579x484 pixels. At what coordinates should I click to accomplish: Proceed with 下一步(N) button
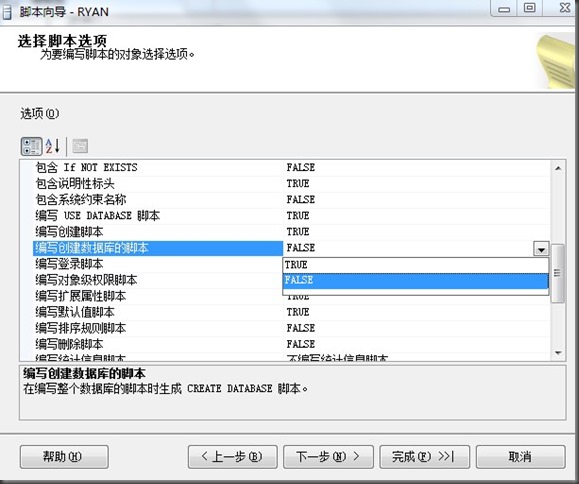[x=328, y=457]
